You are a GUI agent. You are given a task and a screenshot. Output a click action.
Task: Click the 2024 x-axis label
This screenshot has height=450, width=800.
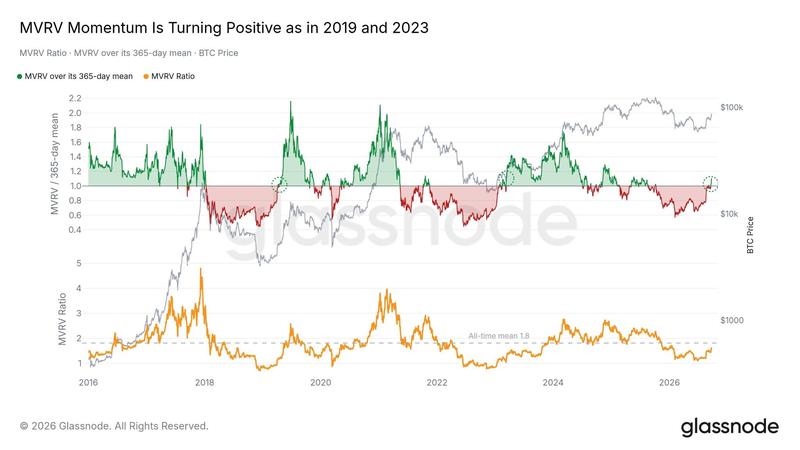tap(553, 382)
